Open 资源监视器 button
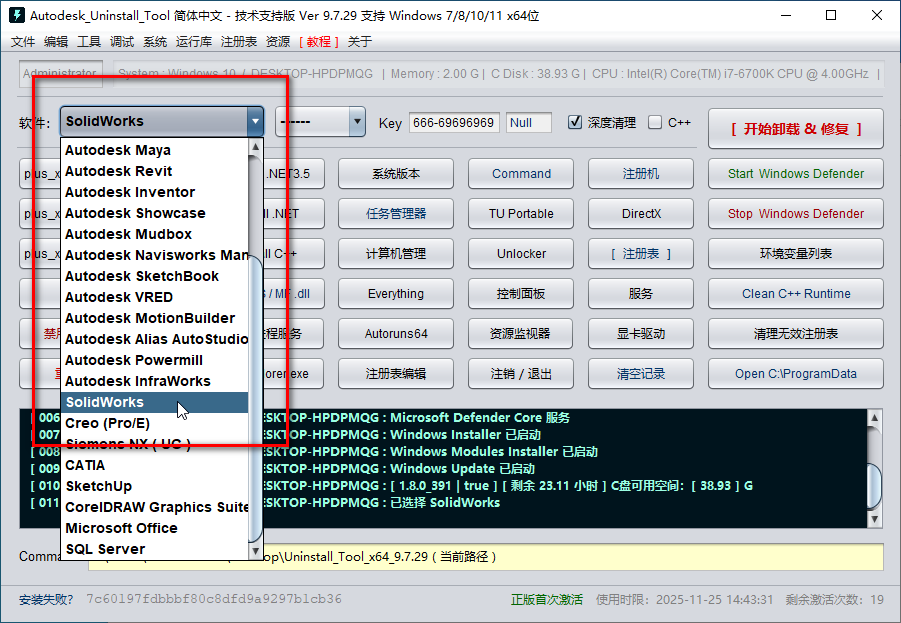 coord(521,333)
